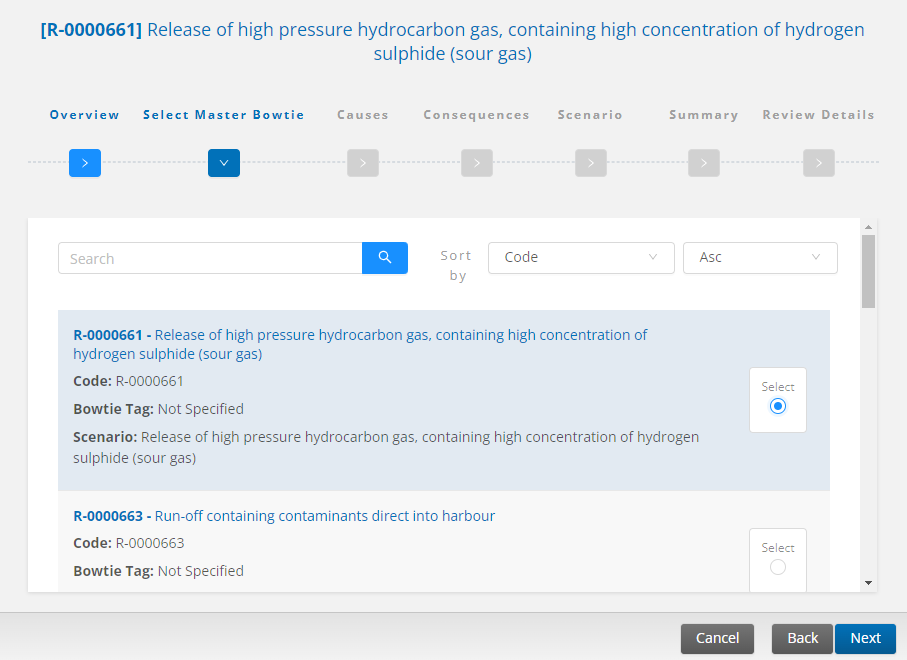This screenshot has height=660, width=907.
Task: Click the list's vertical scrollbar thumb
Action: tap(868, 271)
